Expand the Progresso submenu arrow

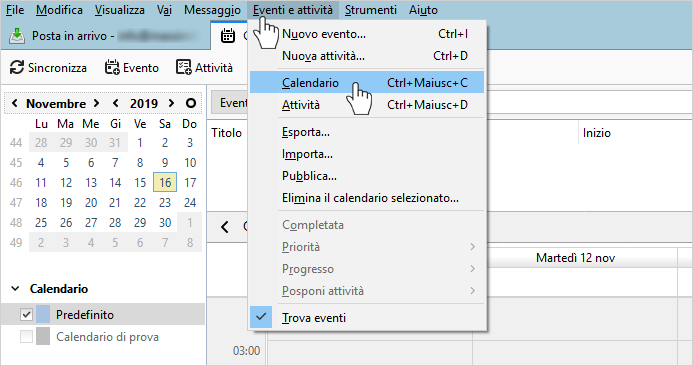click(472, 269)
